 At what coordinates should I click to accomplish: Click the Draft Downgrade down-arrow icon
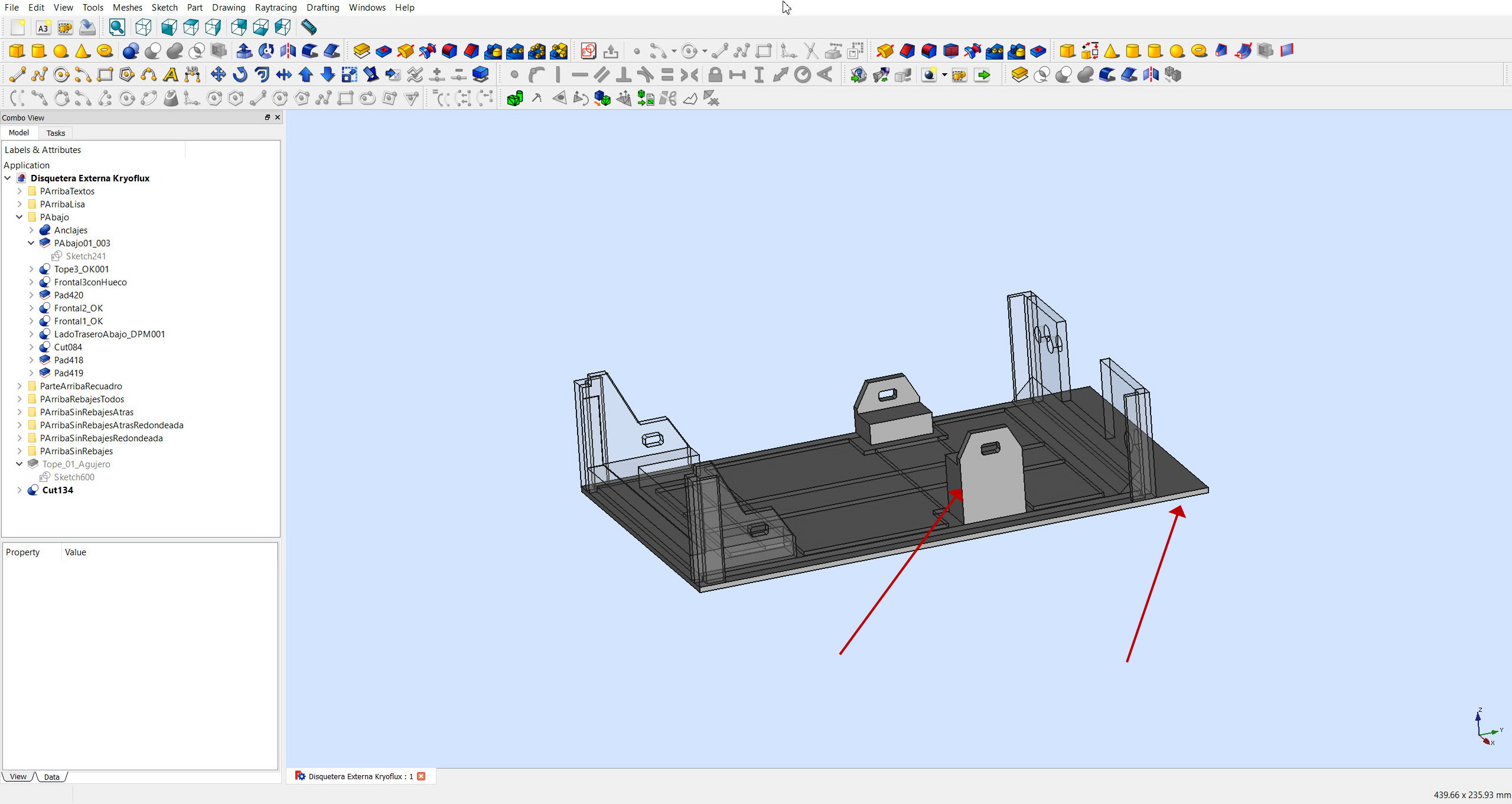click(328, 74)
